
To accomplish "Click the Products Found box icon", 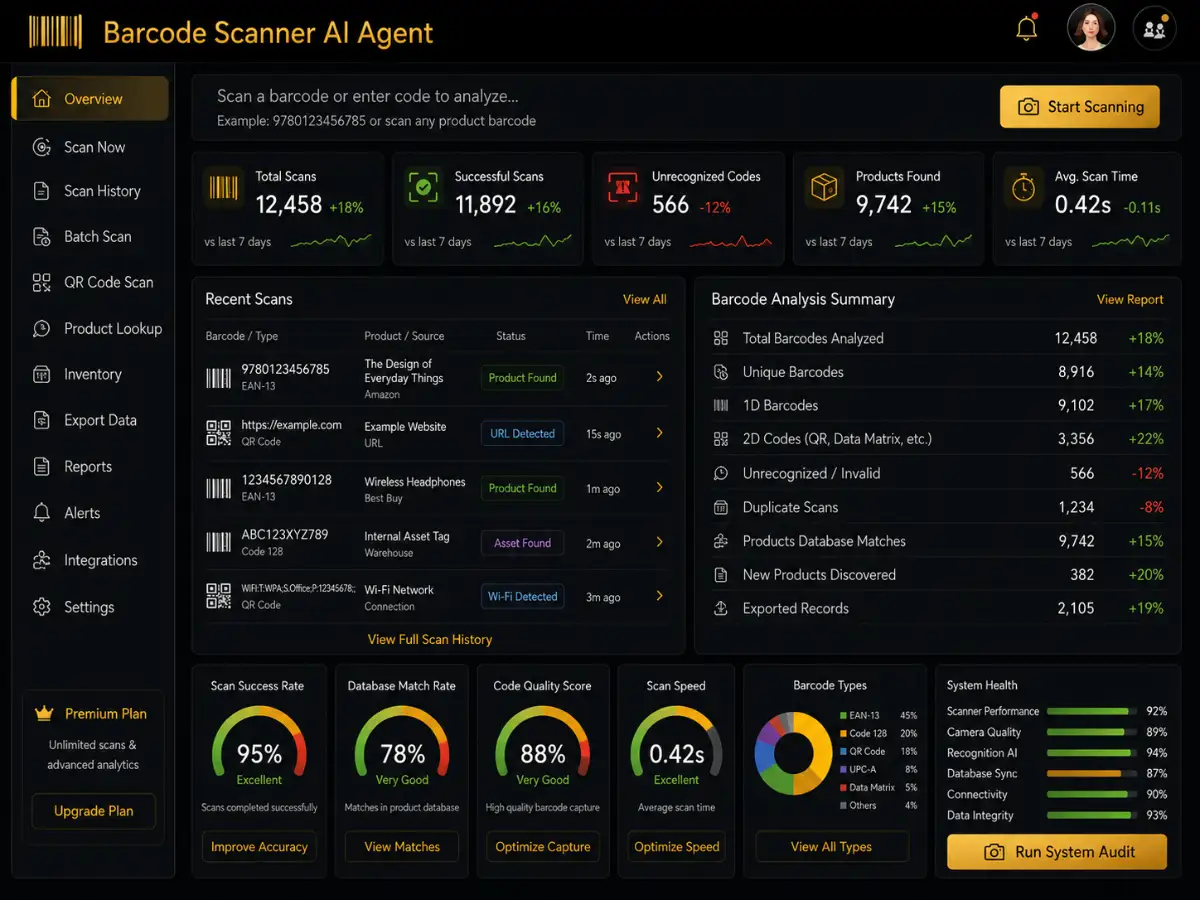I will (x=824, y=187).
